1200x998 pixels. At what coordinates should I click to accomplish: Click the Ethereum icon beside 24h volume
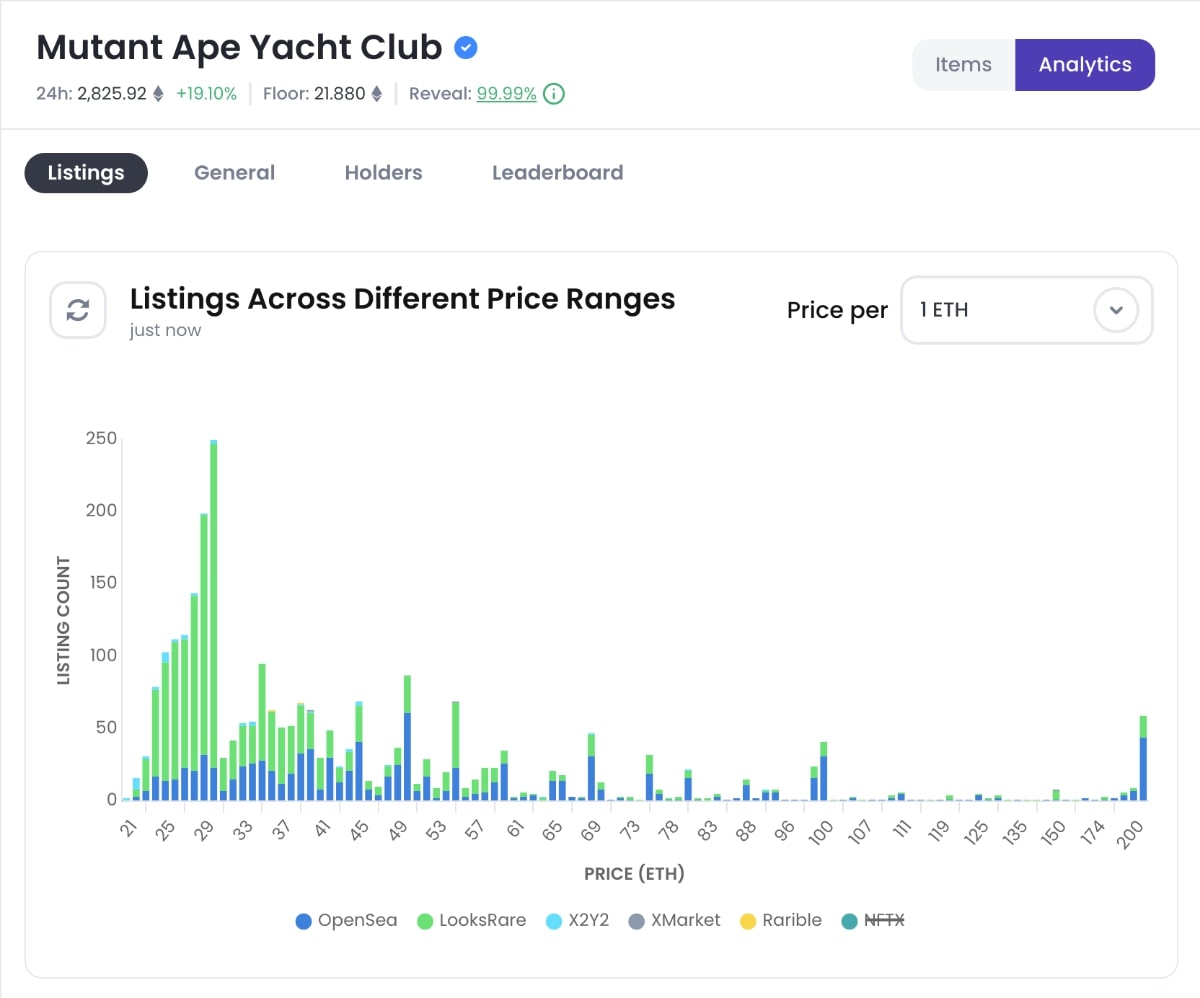pos(158,94)
